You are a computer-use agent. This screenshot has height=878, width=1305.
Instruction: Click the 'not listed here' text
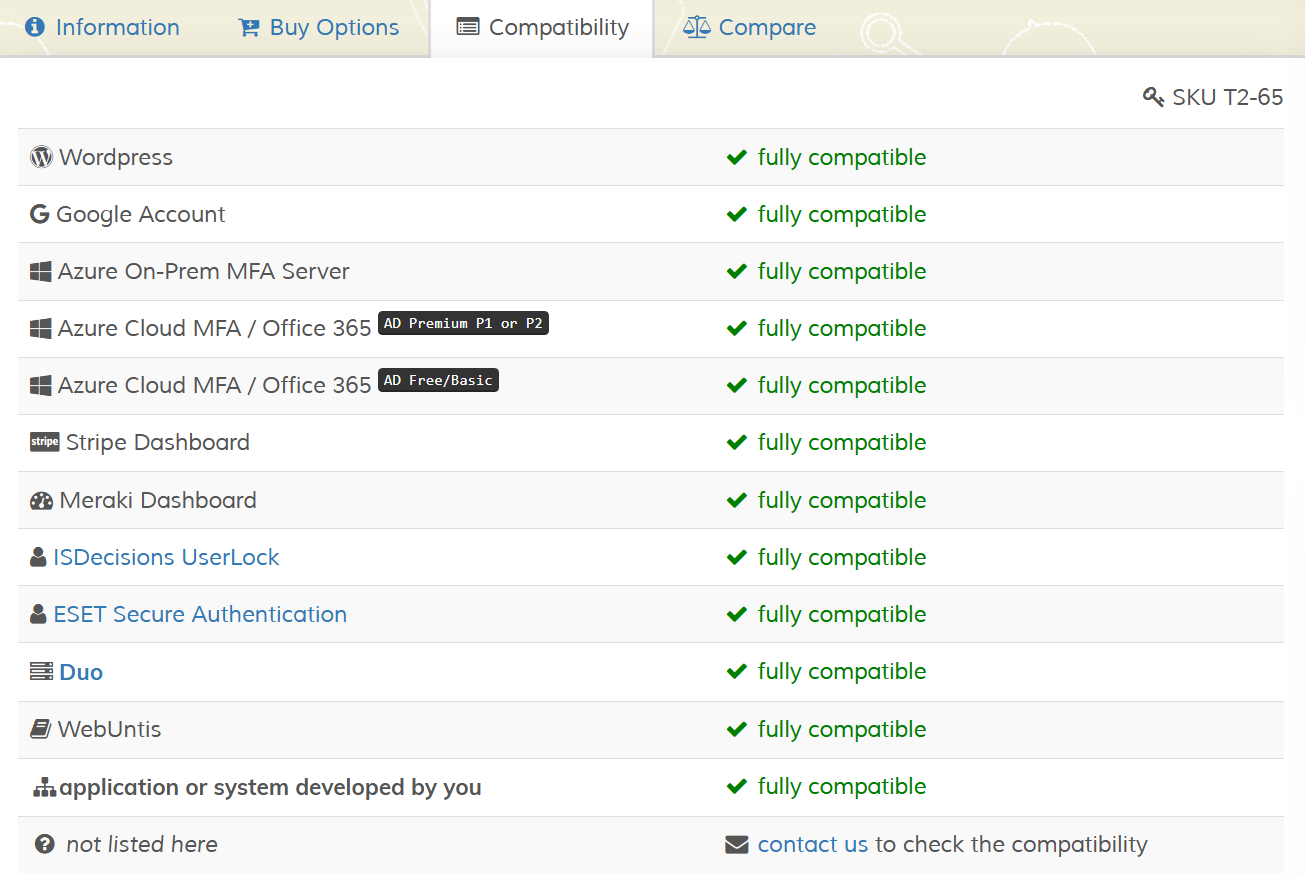[x=142, y=844]
